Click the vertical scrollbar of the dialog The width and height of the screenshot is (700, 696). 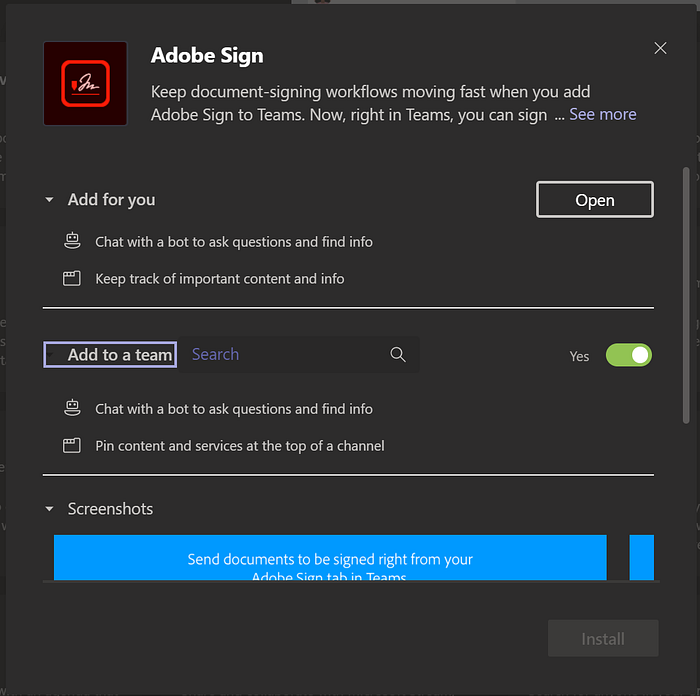(686, 295)
